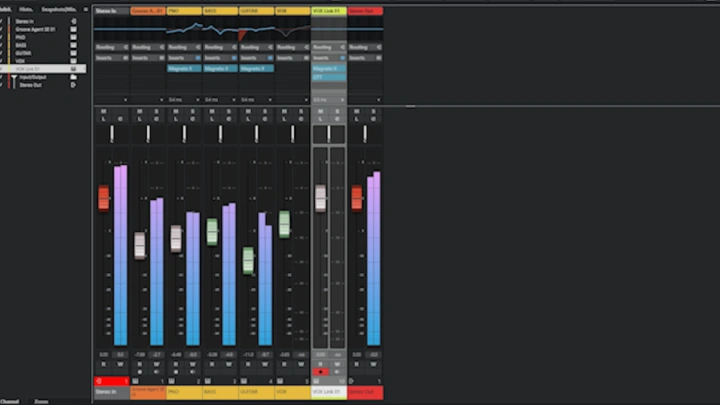The height and width of the screenshot is (405, 720).
Task: Uncheck visibility of PNO in list
Action: coord(1,37)
